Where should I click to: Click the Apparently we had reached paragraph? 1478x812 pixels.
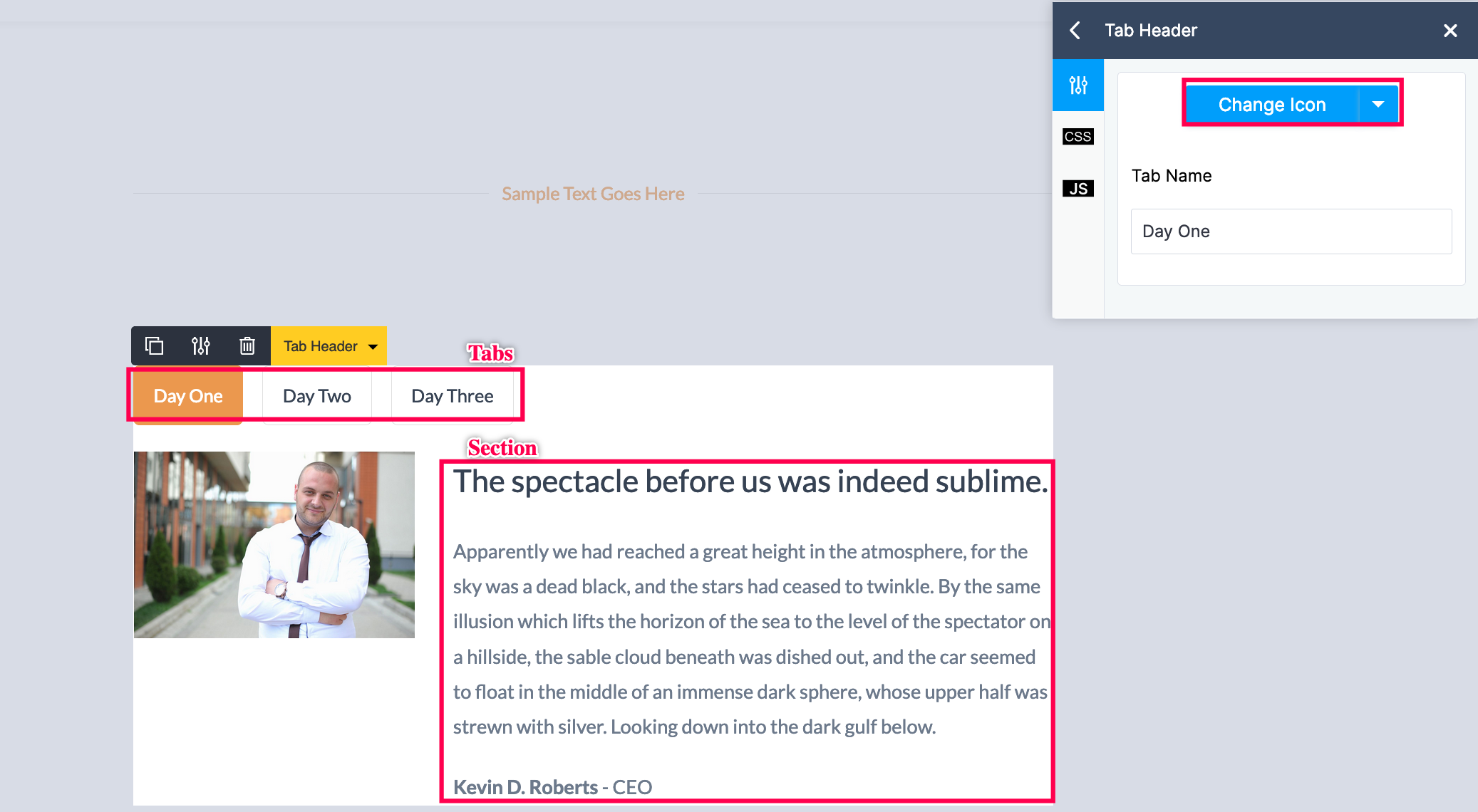[x=748, y=639]
